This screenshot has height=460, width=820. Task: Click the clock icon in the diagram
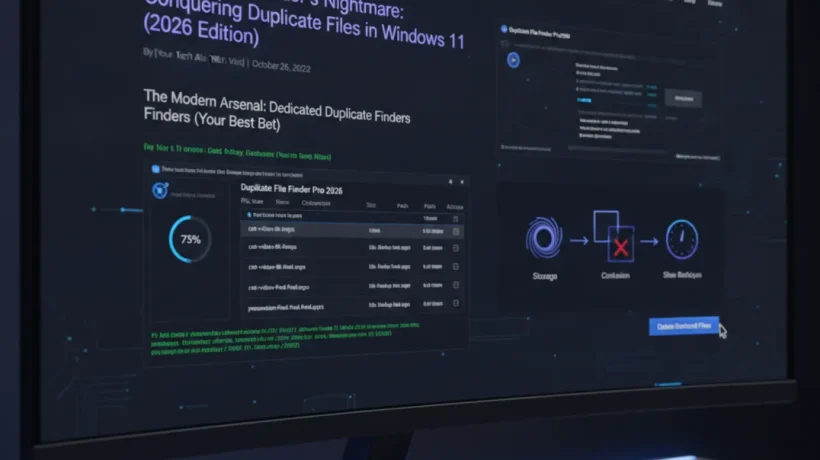click(682, 239)
